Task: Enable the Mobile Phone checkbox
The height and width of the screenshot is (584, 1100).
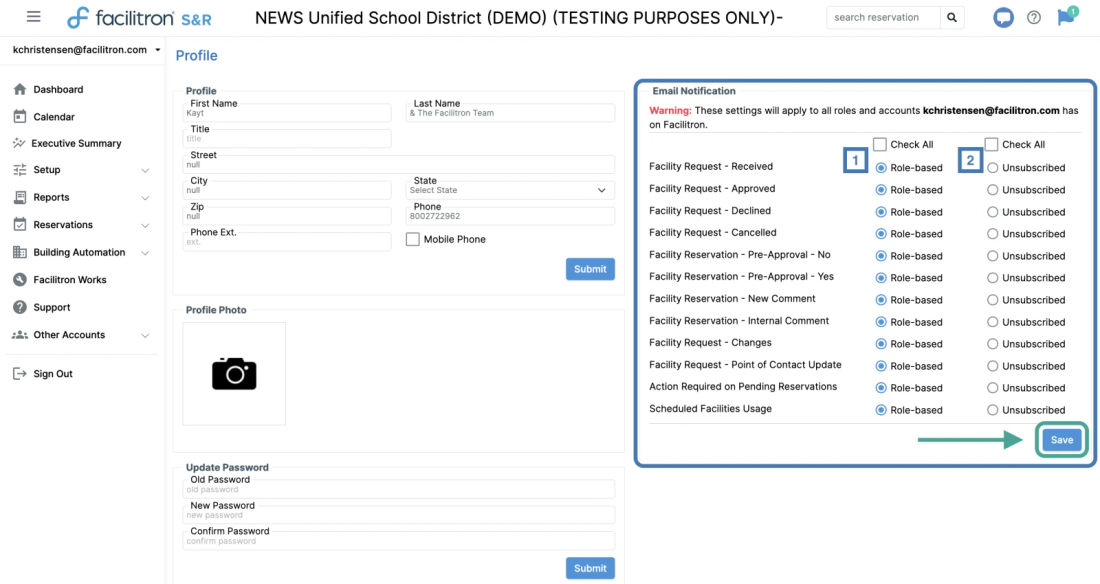Action: coord(412,239)
